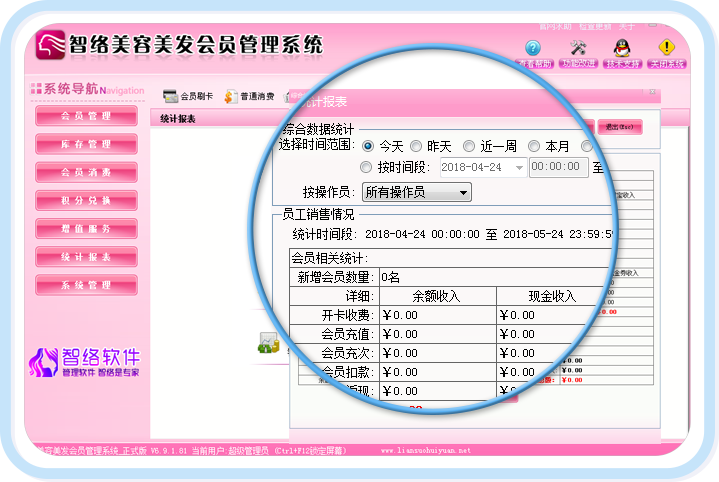This screenshot has height=482, width=719.
Task: Click the hair logo beside the system title
Action: pos(50,45)
